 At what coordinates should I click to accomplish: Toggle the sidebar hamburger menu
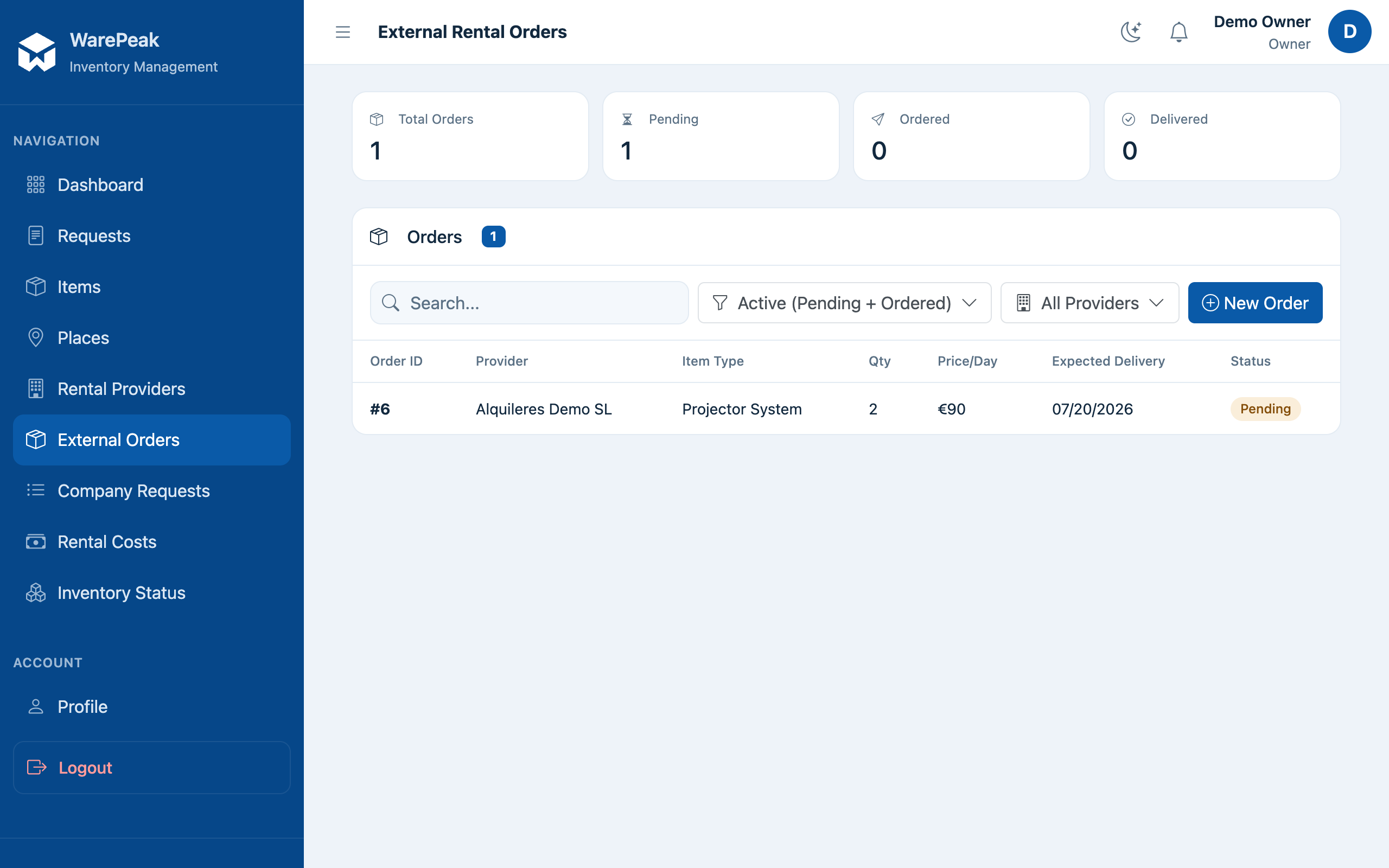point(343,32)
